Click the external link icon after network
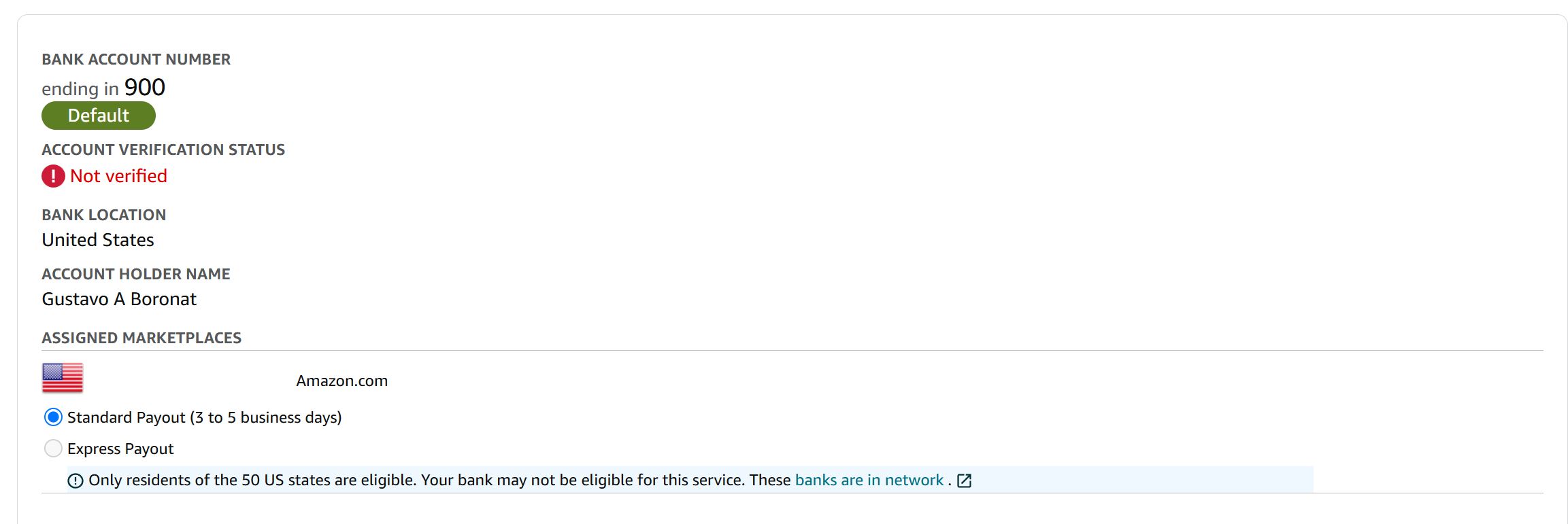This screenshot has height=524, width=1568. click(964, 481)
